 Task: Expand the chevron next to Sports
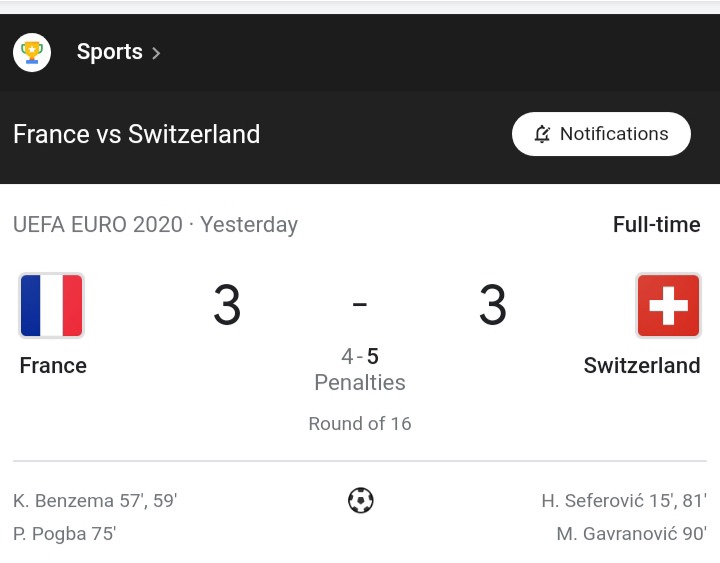156,53
